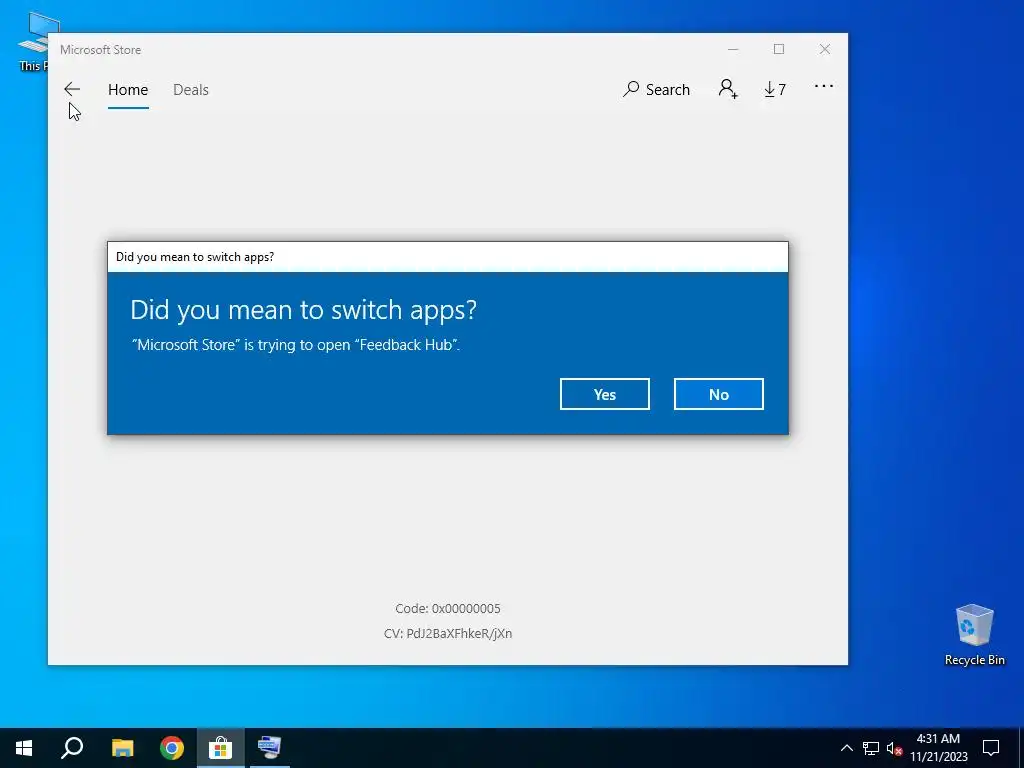
Task: Click the sign-in account icon
Action: (728, 89)
